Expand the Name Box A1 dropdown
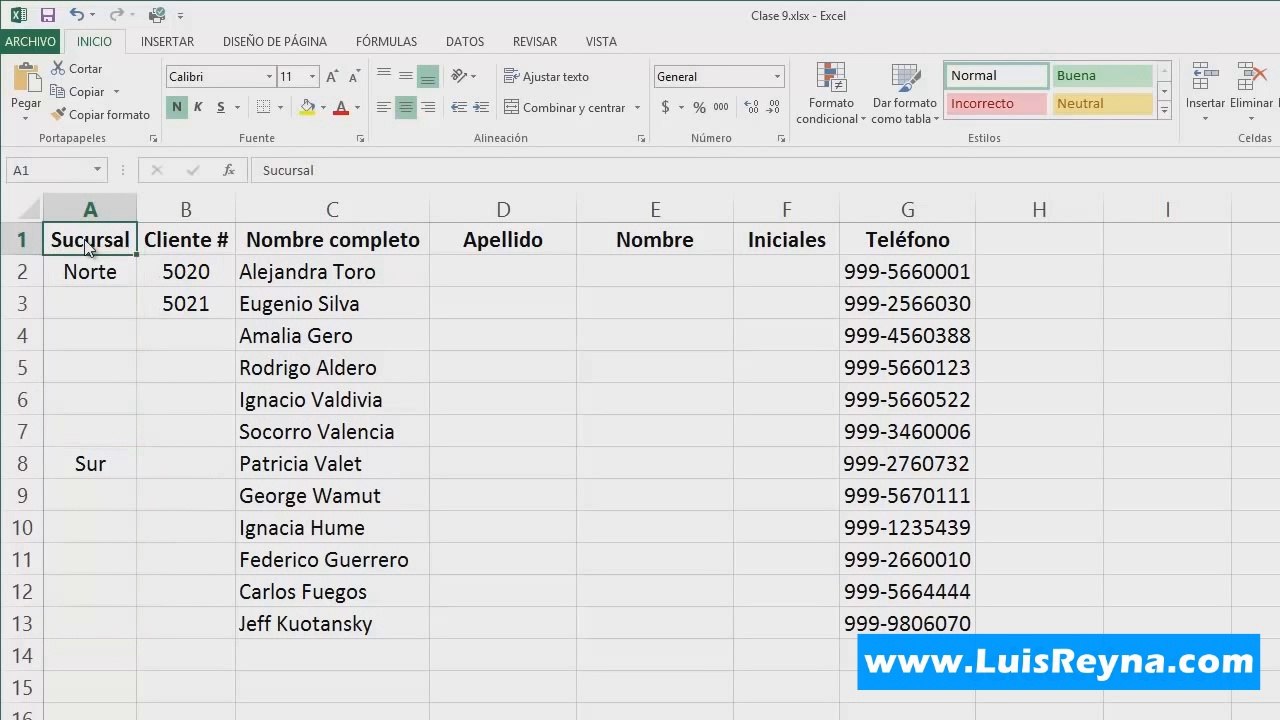This screenshot has height=720, width=1280. [97, 171]
